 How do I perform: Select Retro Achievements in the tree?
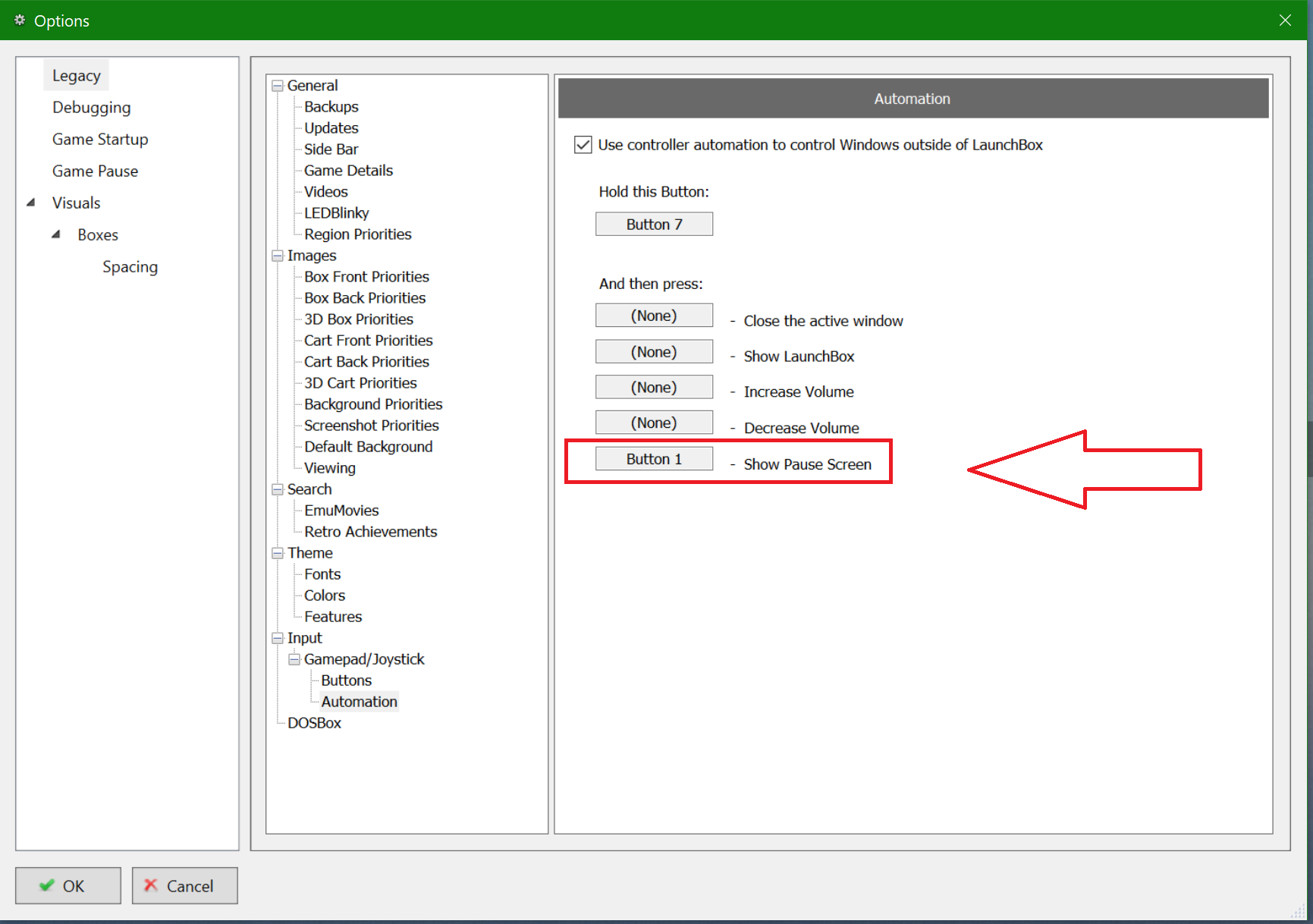coord(371,532)
